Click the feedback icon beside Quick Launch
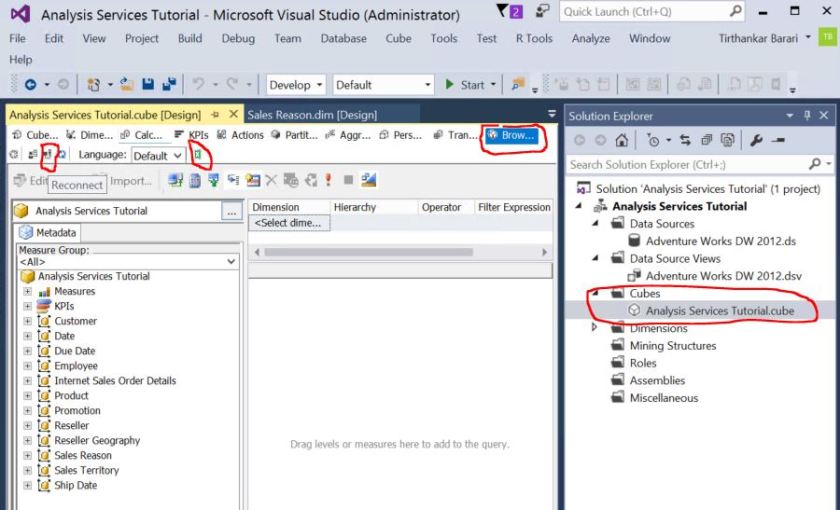The image size is (840, 510). [x=542, y=11]
